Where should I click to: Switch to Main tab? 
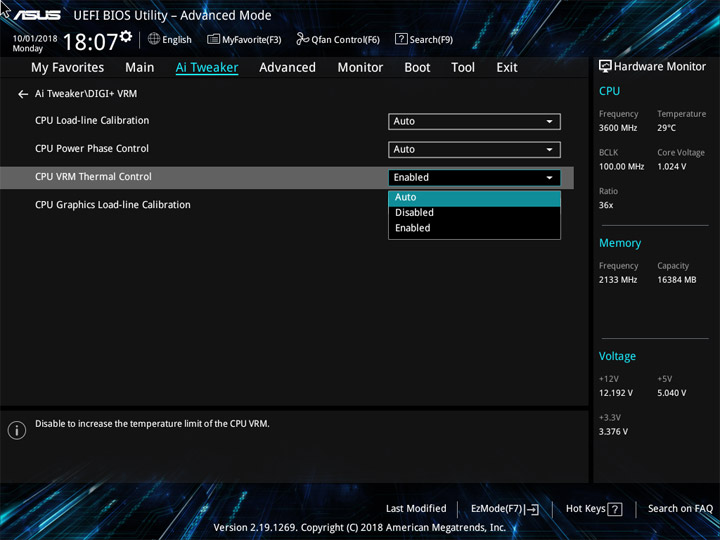(140, 68)
